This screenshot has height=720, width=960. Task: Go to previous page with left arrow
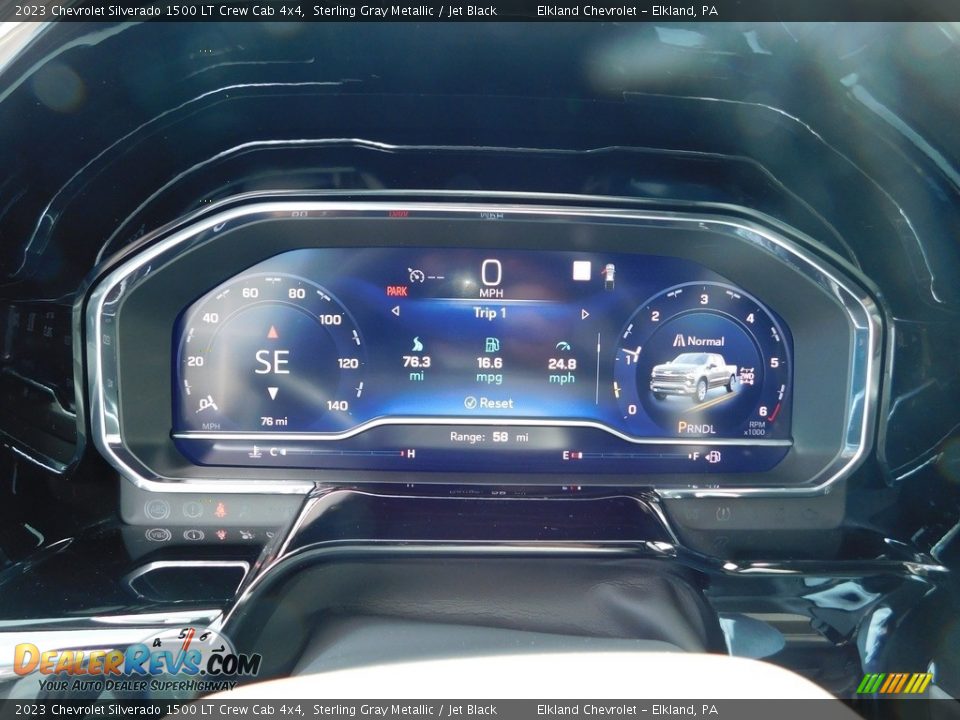(x=396, y=311)
